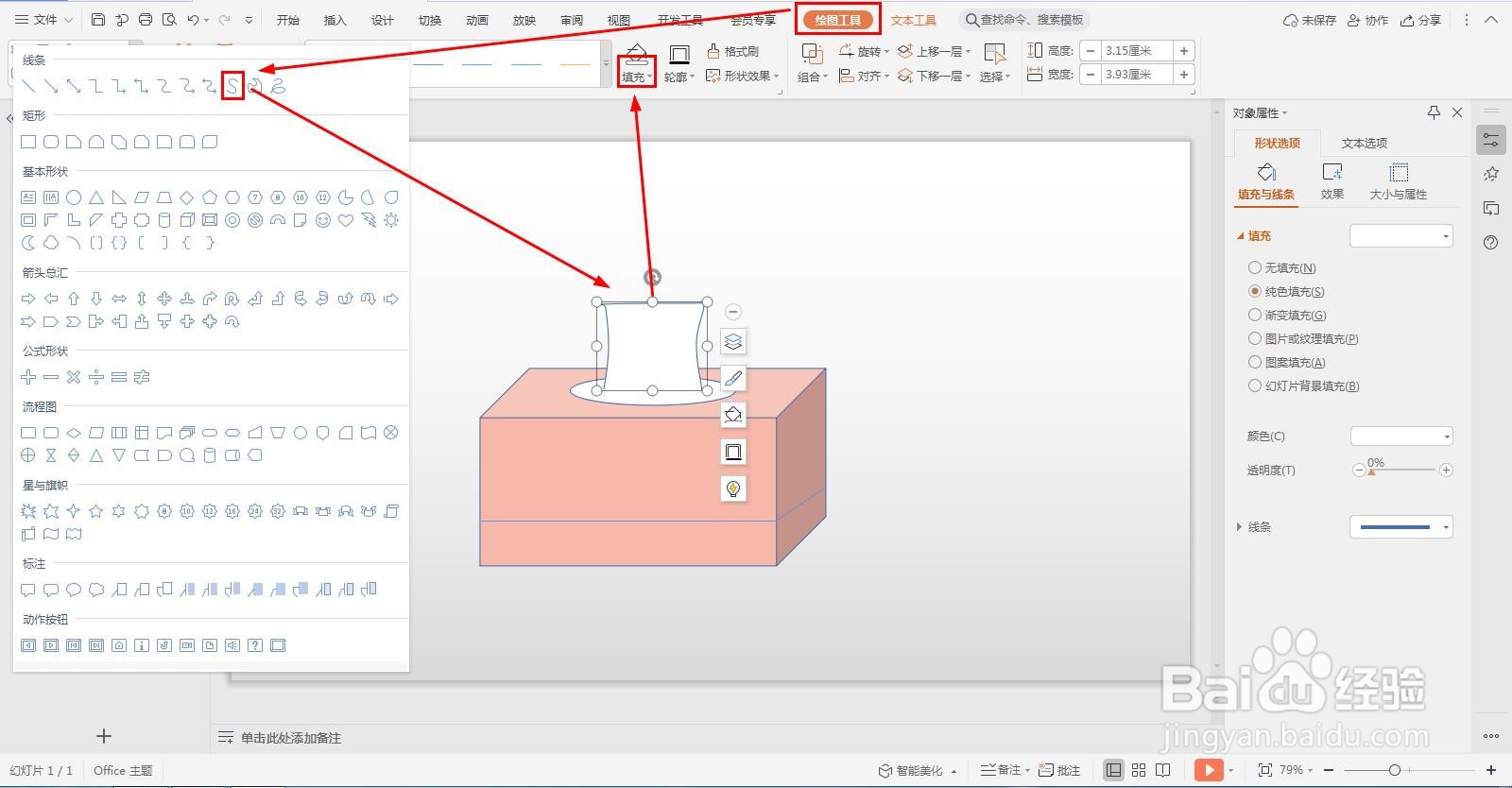The image size is (1512, 788).
Task: Pick the heart basic shape
Action: tap(346, 220)
